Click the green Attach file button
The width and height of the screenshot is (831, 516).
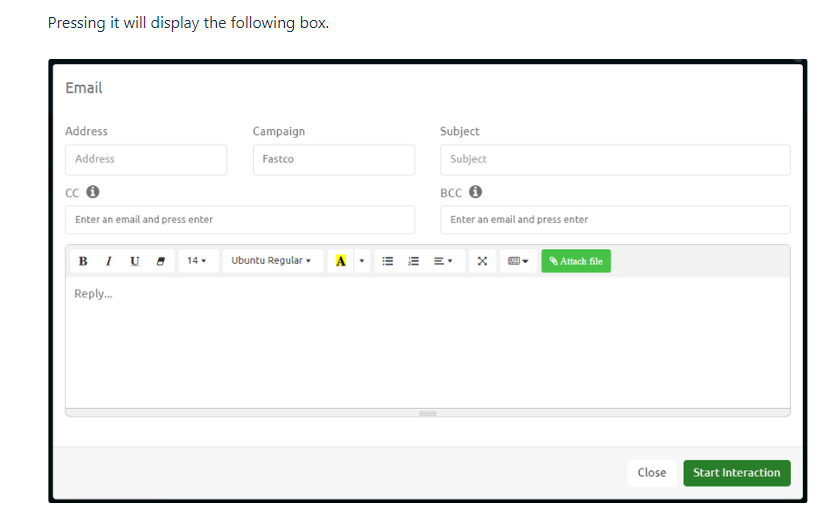tap(576, 261)
